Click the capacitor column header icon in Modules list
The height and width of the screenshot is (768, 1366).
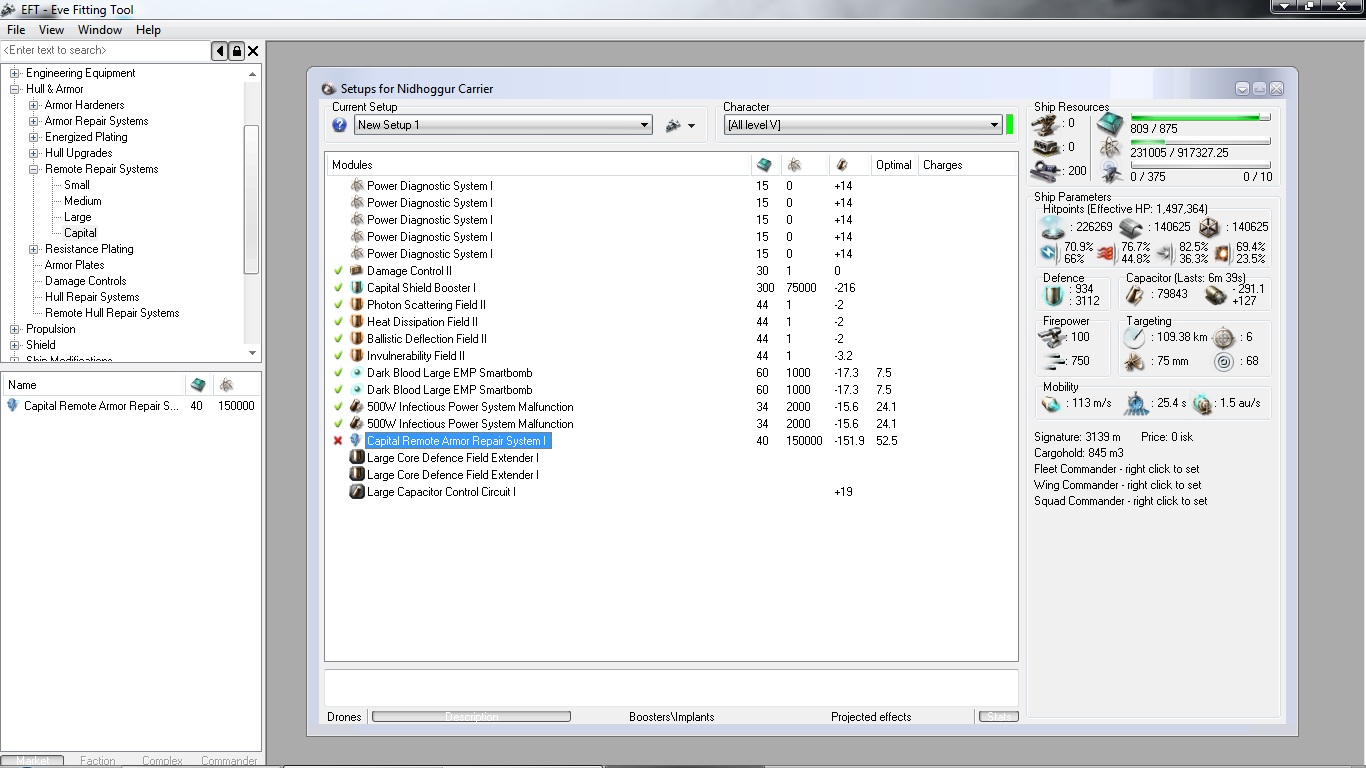pos(842,165)
